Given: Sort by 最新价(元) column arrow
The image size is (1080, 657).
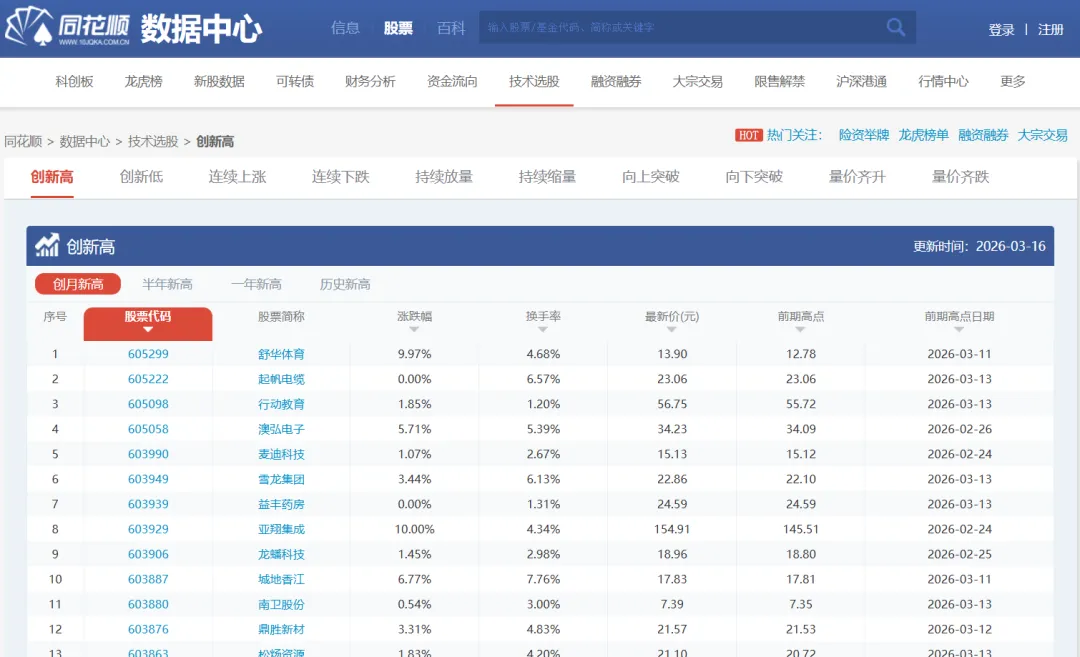Looking at the screenshot, I should [672, 330].
